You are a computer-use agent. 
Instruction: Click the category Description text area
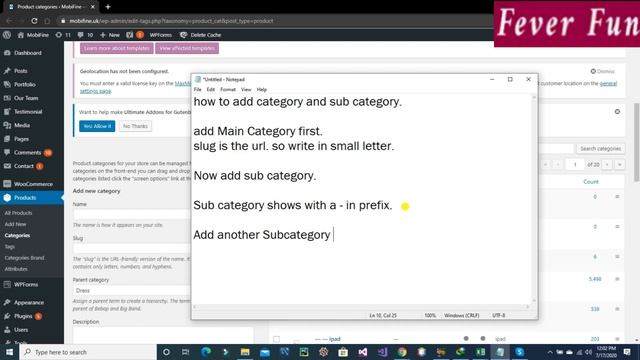[163, 335]
